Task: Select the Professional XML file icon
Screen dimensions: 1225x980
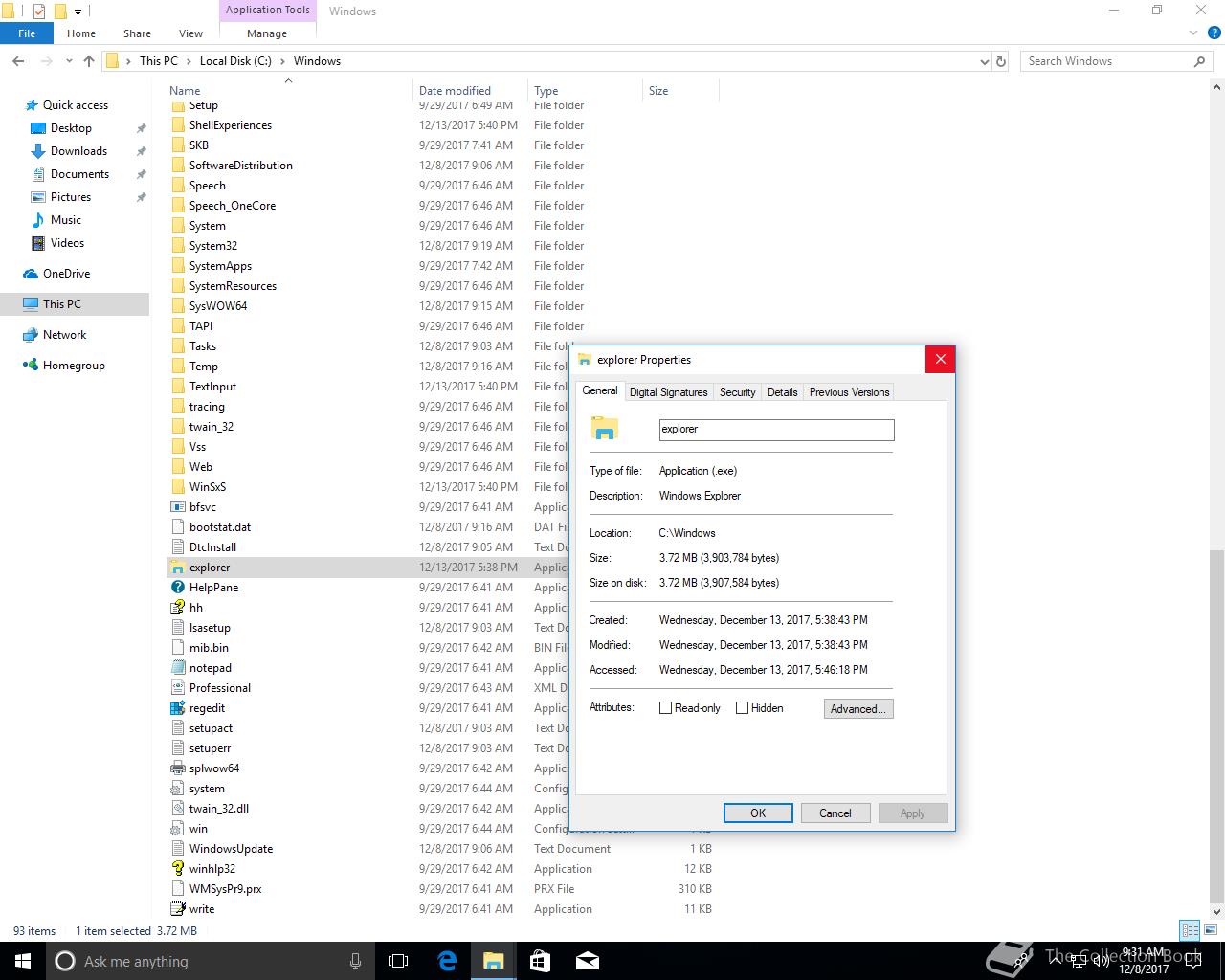Action: pyautogui.click(x=177, y=688)
